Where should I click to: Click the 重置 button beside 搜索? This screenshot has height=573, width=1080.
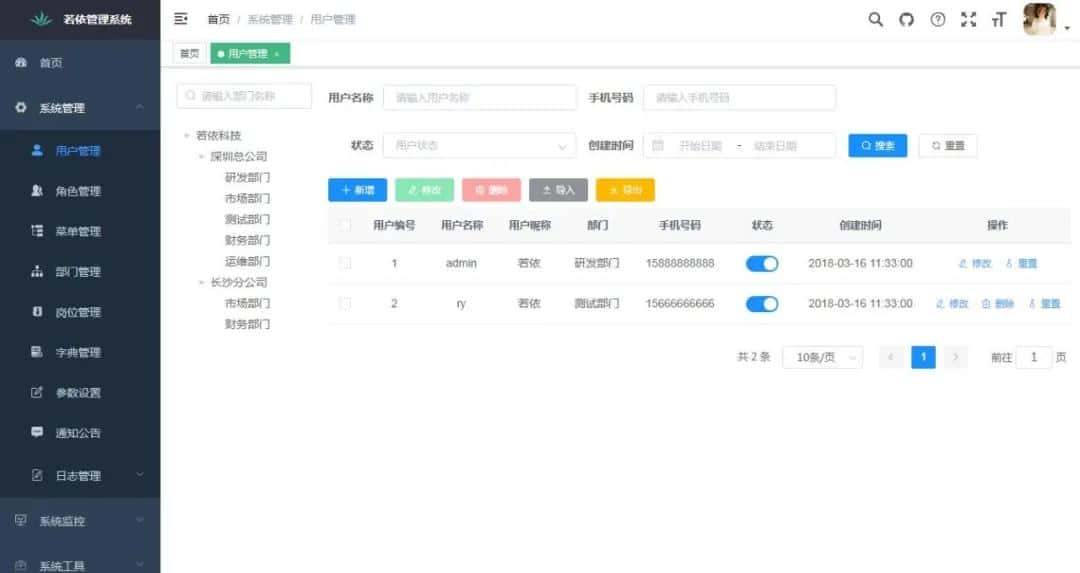click(x=948, y=145)
